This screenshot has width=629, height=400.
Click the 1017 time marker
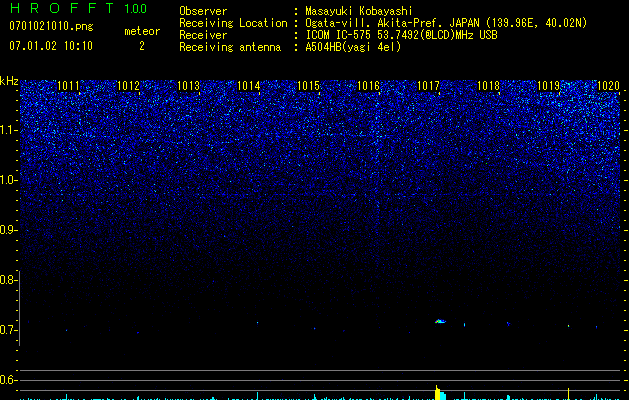pos(428,85)
